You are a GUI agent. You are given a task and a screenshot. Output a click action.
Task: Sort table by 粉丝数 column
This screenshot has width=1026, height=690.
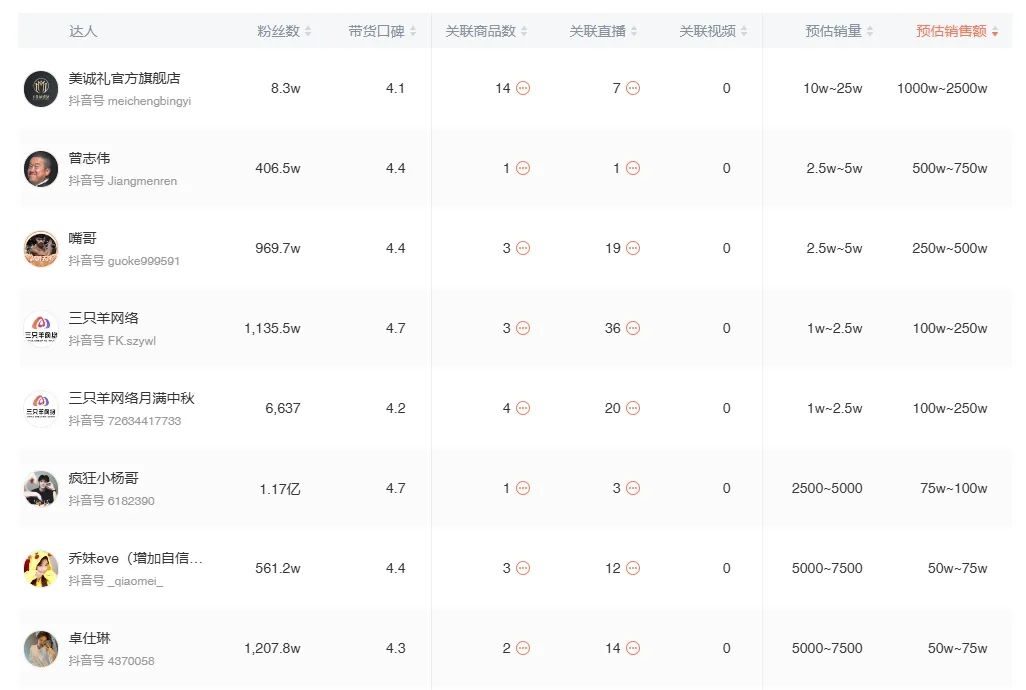click(x=284, y=31)
